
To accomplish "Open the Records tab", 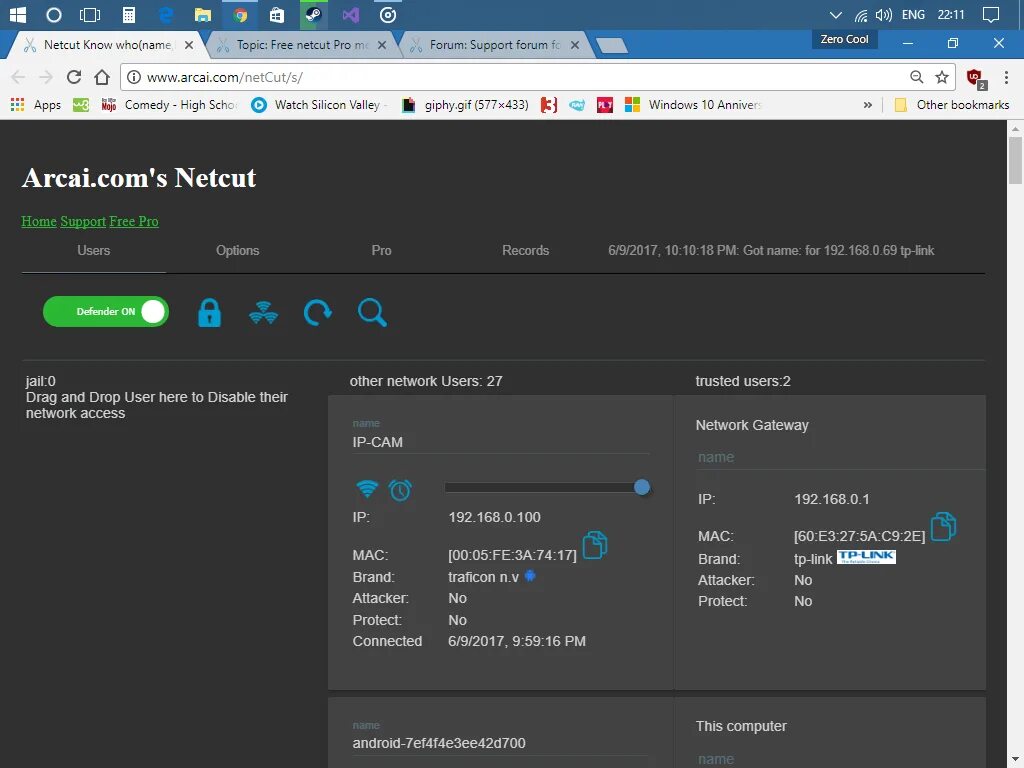I will click(x=526, y=251).
